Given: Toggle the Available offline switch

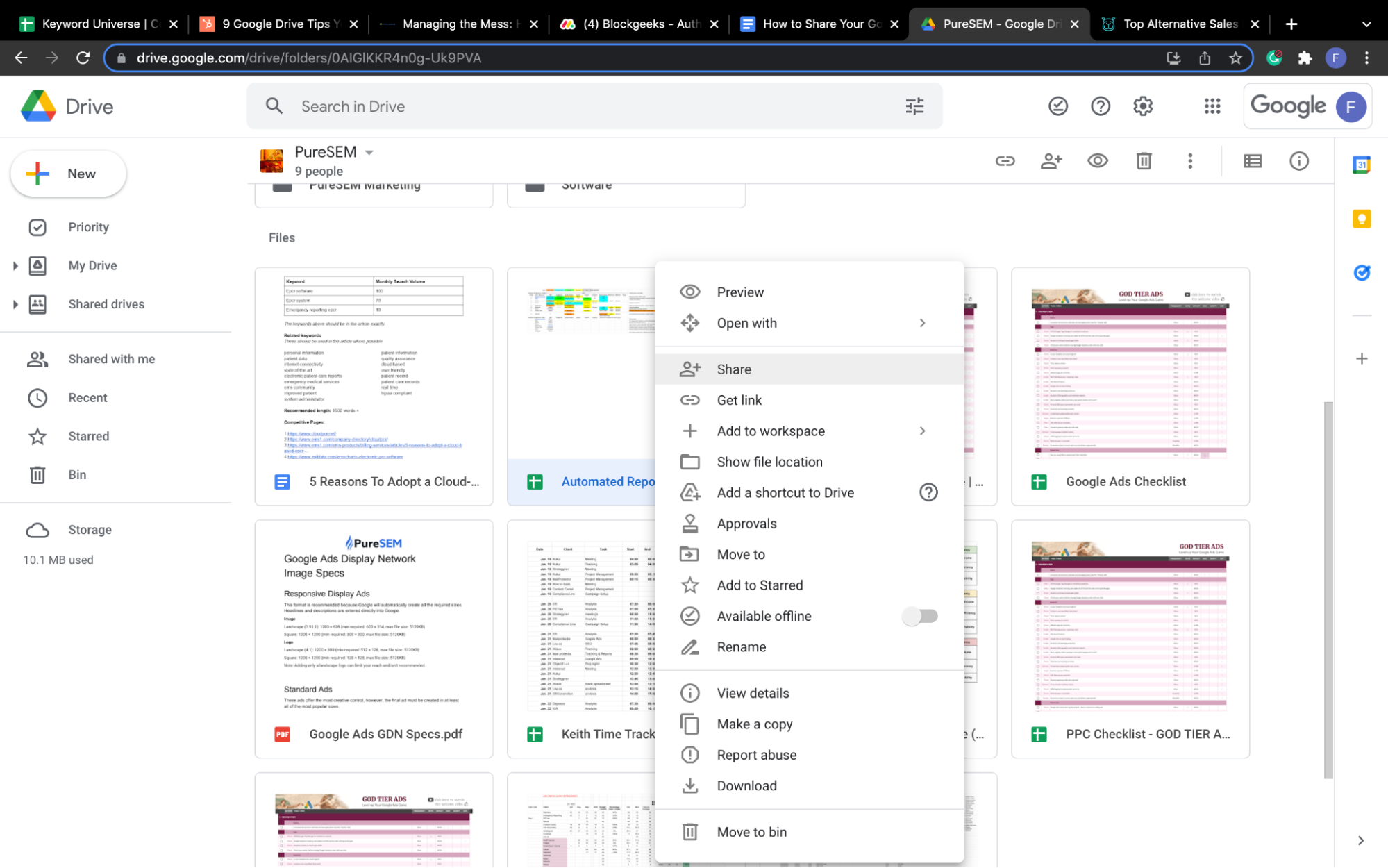Looking at the screenshot, I should (920, 616).
